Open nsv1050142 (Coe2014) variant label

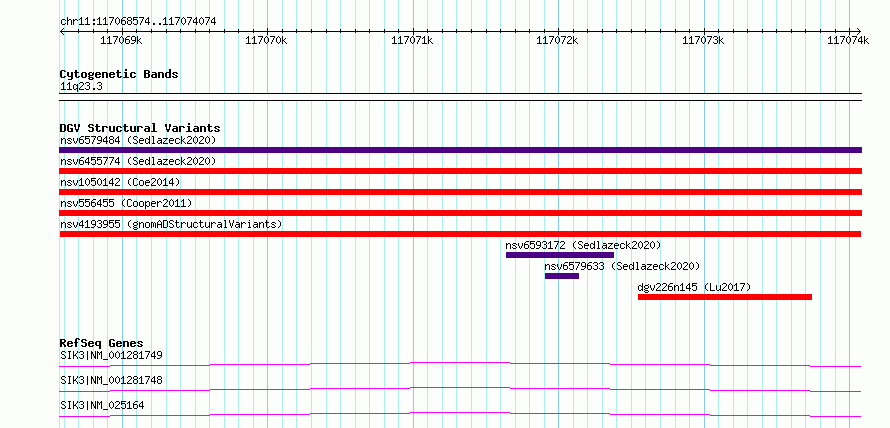[x=120, y=182]
